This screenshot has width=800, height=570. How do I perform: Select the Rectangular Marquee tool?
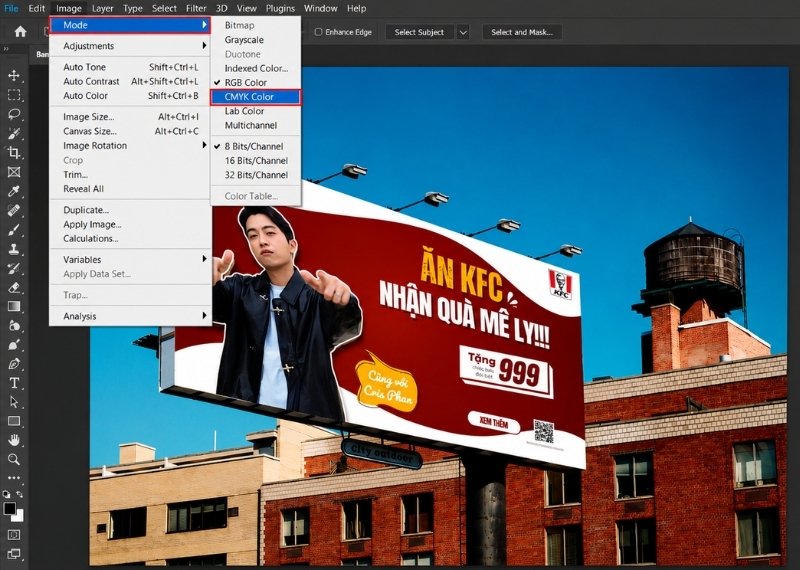pos(14,95)
